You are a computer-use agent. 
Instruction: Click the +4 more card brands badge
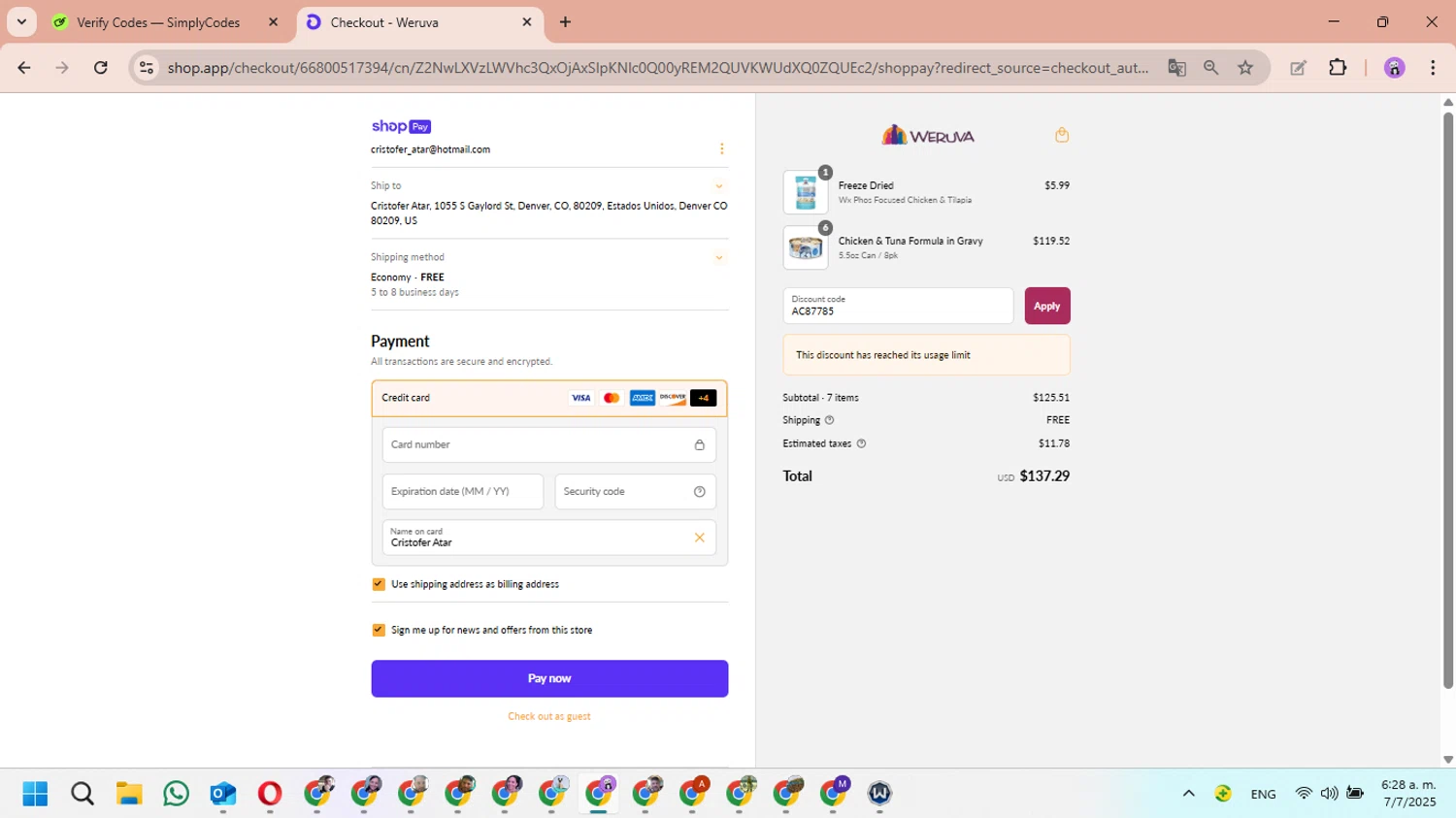point(703,398)
